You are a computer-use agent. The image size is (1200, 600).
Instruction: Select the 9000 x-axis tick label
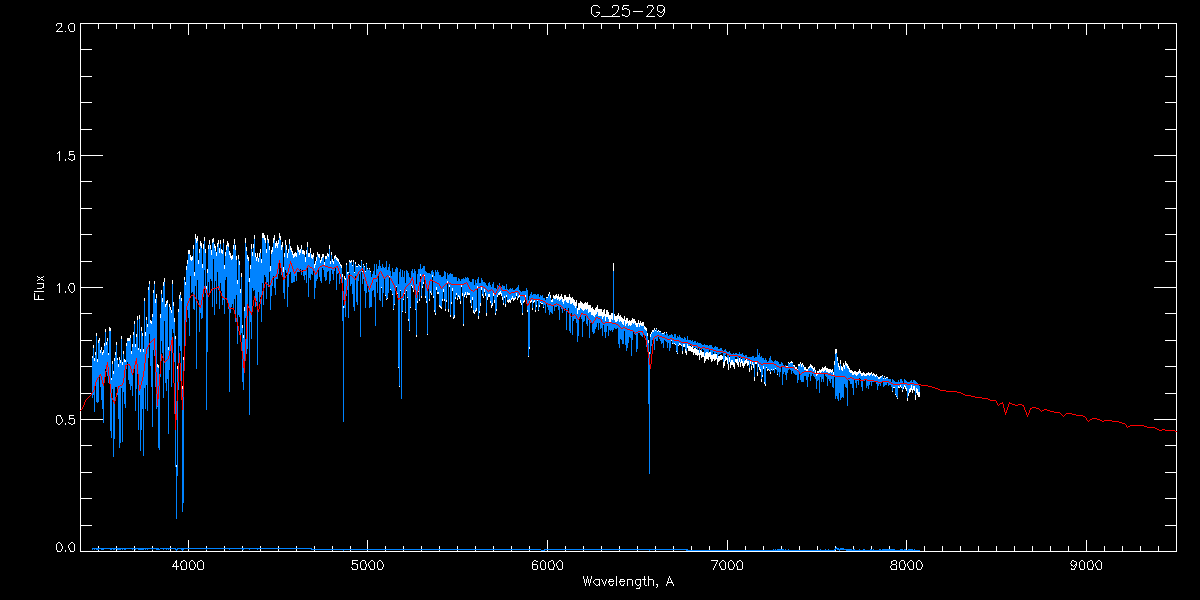[x=1086, y=566]
